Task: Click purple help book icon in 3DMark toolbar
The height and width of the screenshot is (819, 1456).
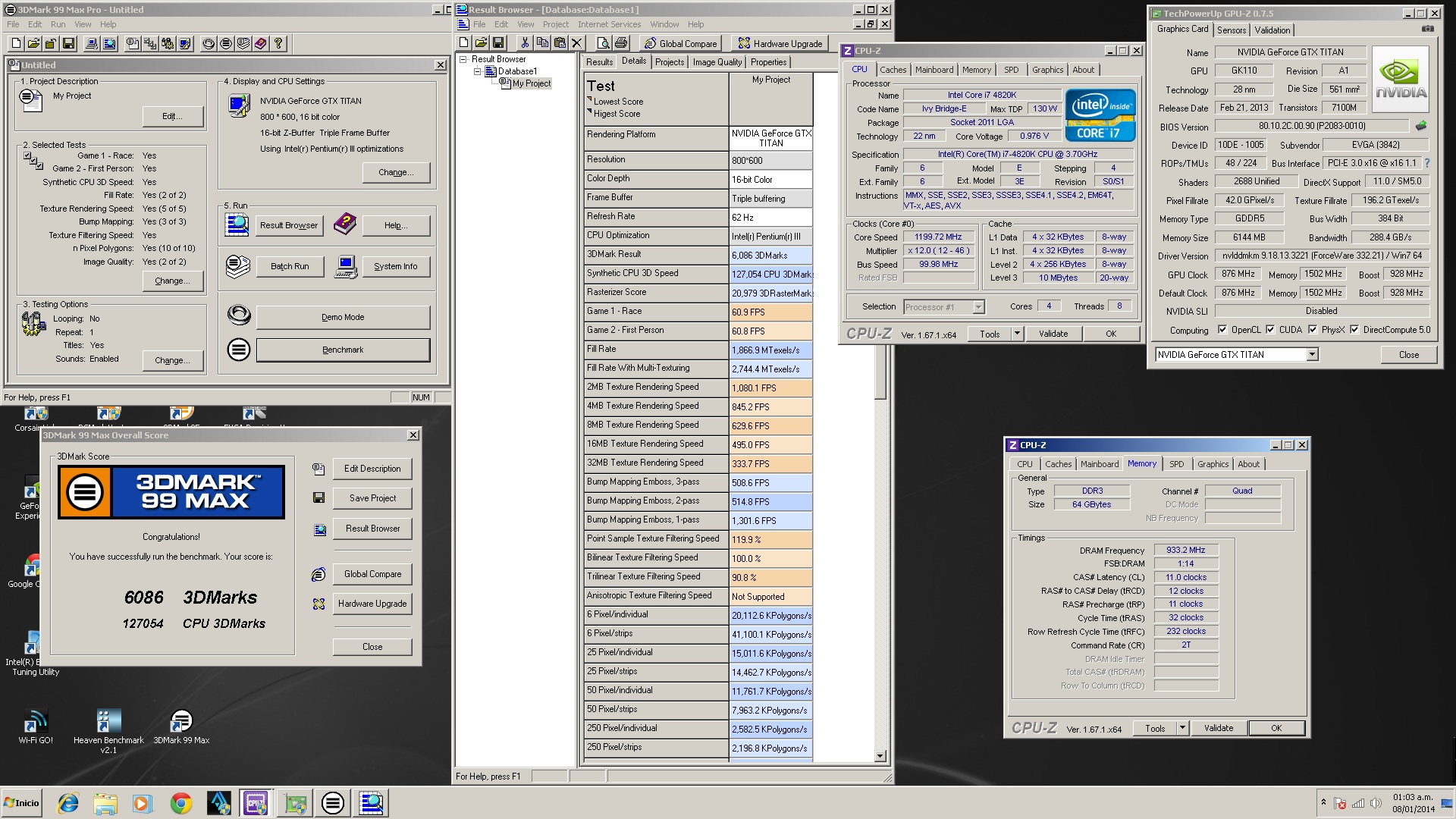Action: [x=261, y=43]
